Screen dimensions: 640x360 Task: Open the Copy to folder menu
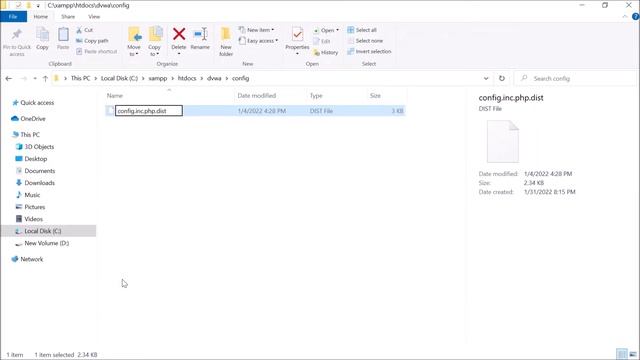tap(155, 42)
